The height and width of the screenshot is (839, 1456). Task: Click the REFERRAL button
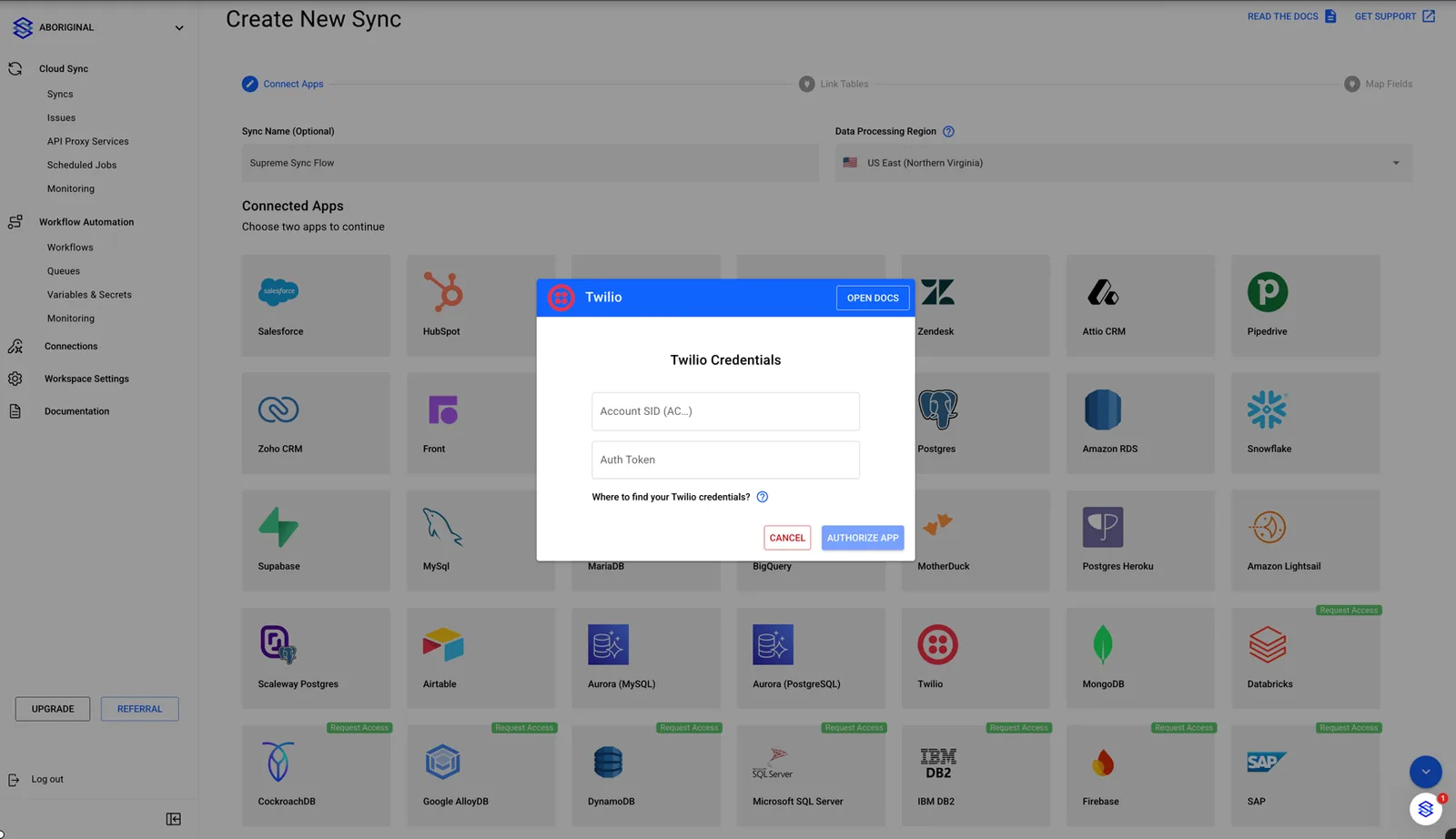click(139, 709)
